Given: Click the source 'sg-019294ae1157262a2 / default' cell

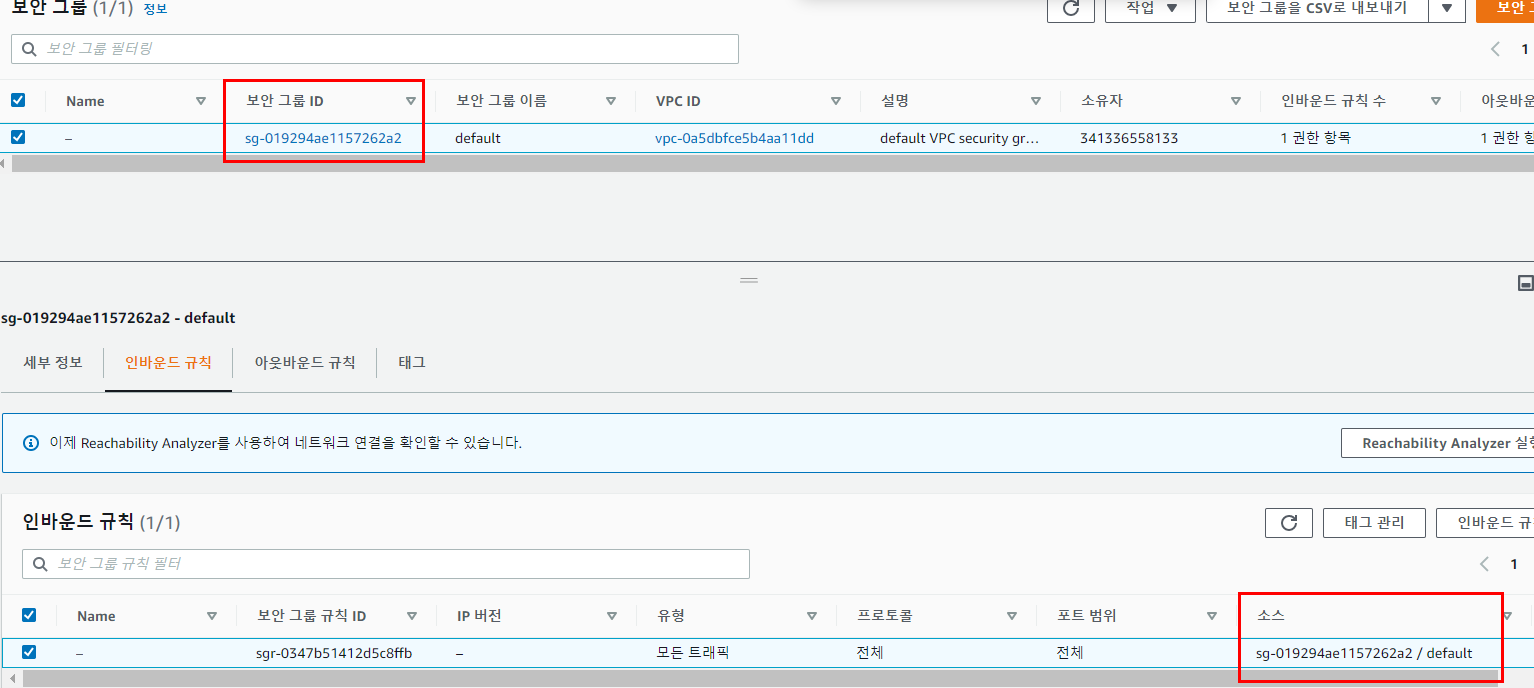Looking at the screenshot, I should pos(1364,653).
